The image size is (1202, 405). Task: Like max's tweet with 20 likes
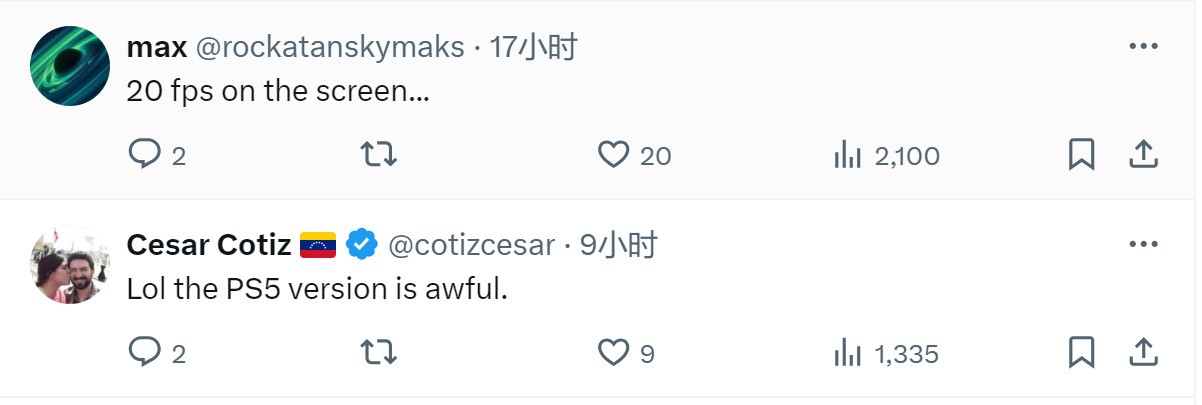(613, 154)
